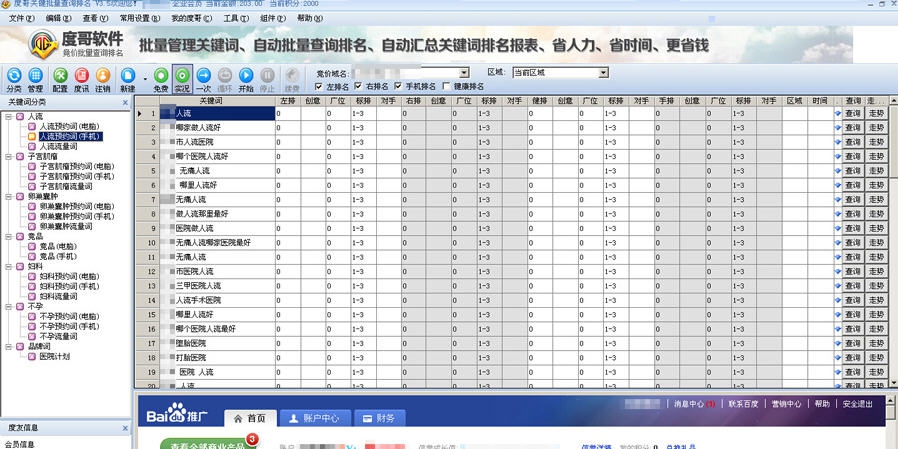
Task: Select the 竞品(手机) tree node icon
Action: click(x=32, y=257)
